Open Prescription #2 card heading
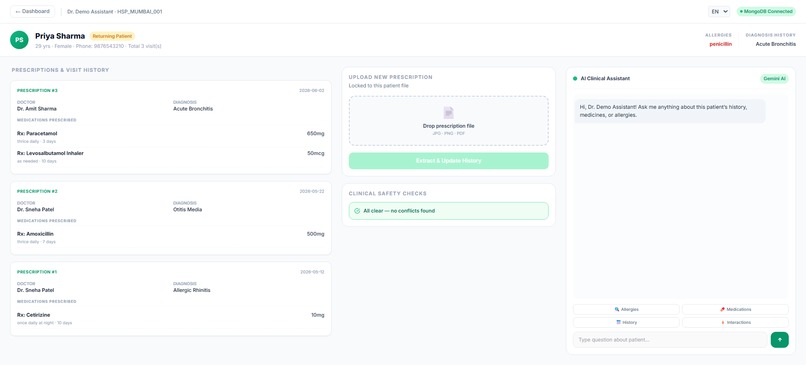 tap(37, 191)
